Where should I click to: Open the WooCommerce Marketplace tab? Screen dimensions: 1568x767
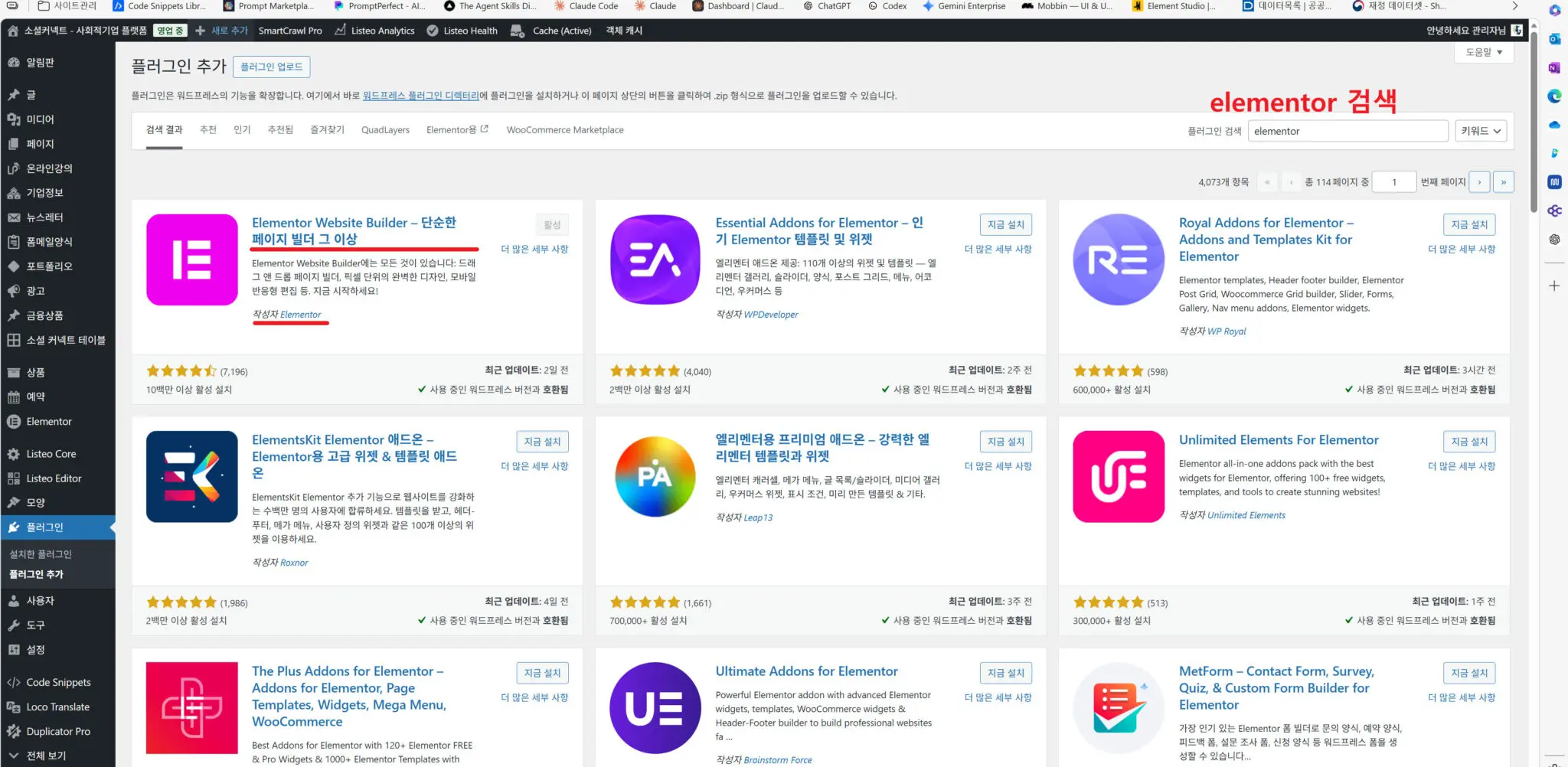[565, 130]
